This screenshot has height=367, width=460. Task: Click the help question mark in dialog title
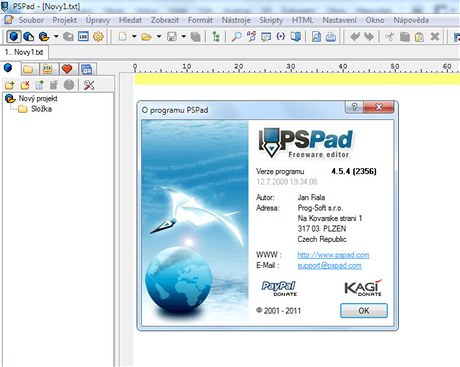[354, 107]
